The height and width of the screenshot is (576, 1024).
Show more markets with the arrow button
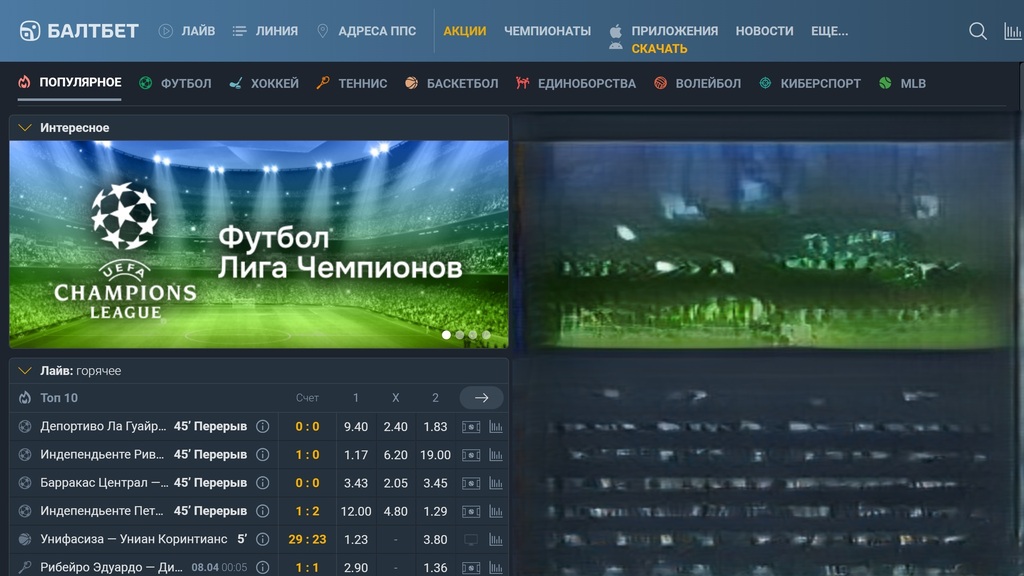(x=481, y=397)
